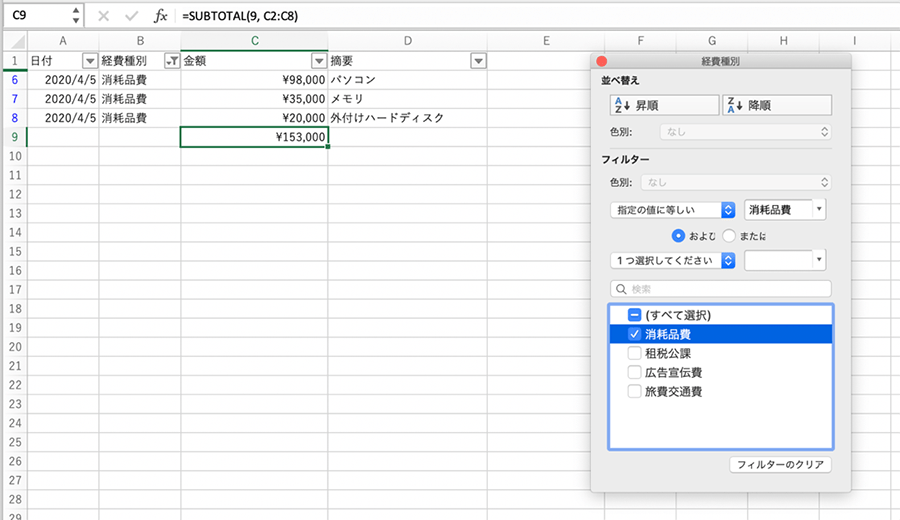
Task: Click cell with ¥35,000
Action: coord(254,99)
